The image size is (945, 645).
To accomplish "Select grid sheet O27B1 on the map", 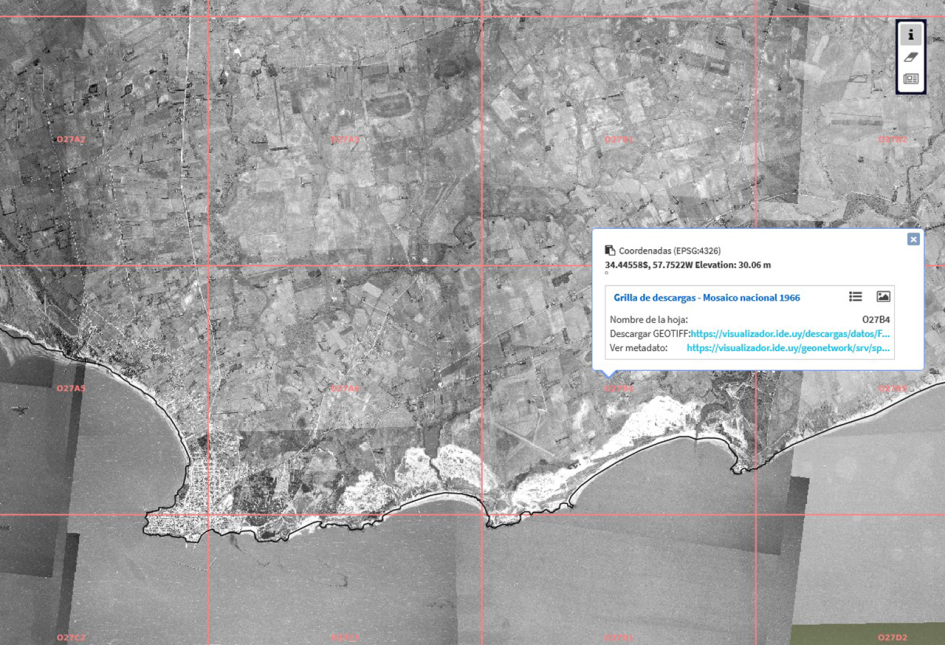I will [x=621, y=140].
